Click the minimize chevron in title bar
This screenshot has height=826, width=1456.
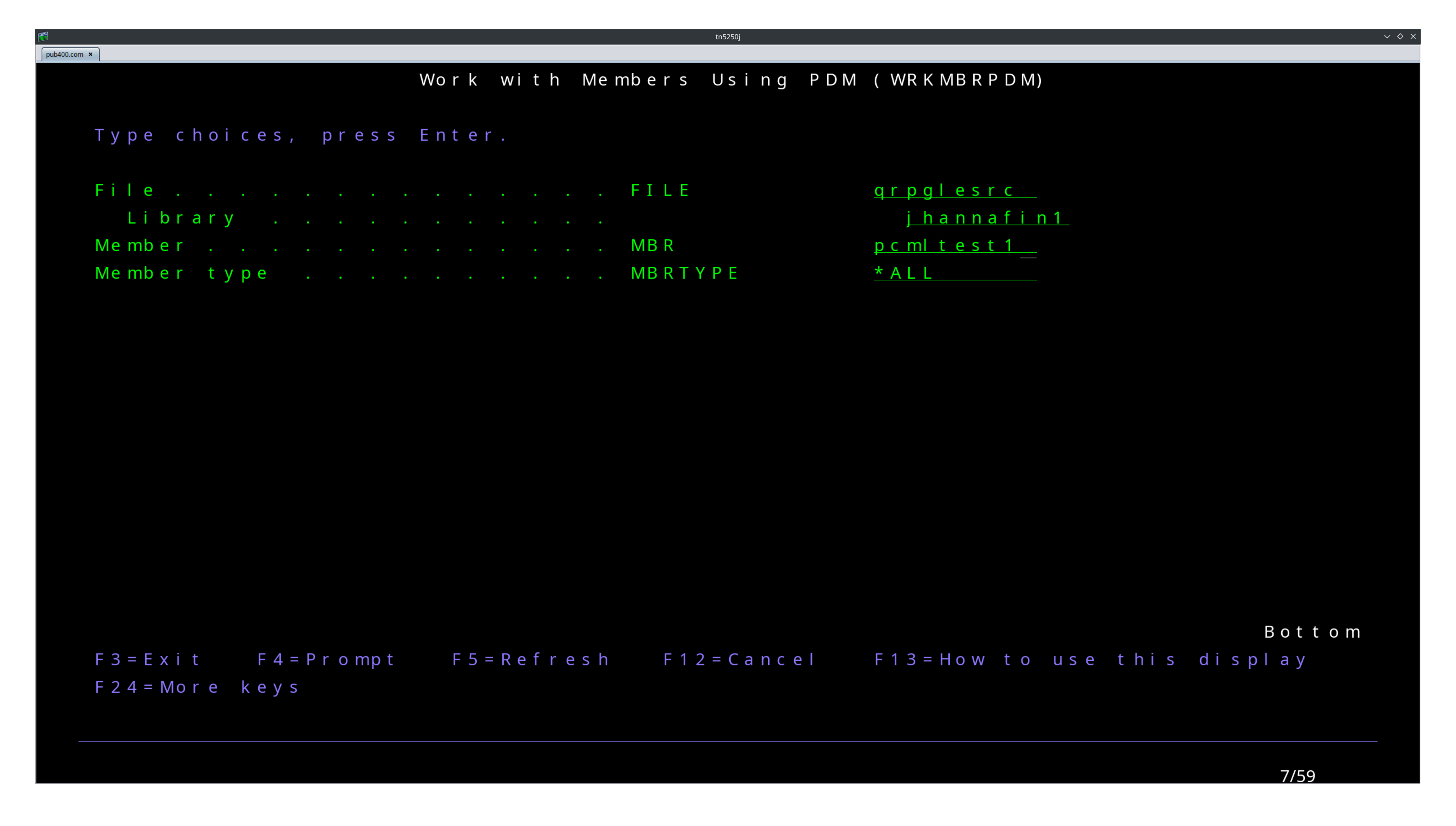pyautogui.click(x=1387, y=36)
